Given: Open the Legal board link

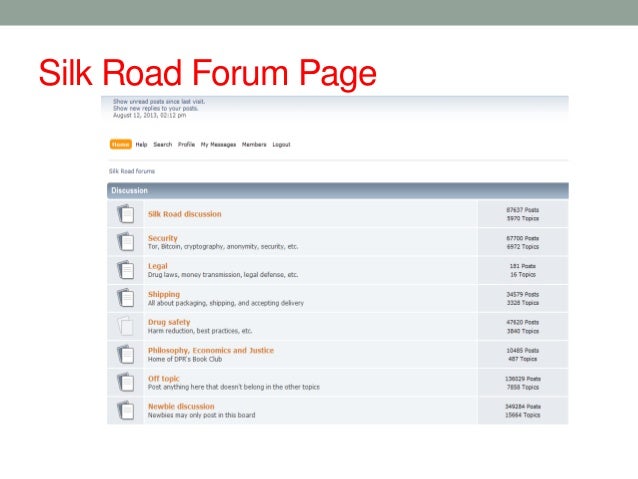Looking at the screenshot, I should click(158, 266).
